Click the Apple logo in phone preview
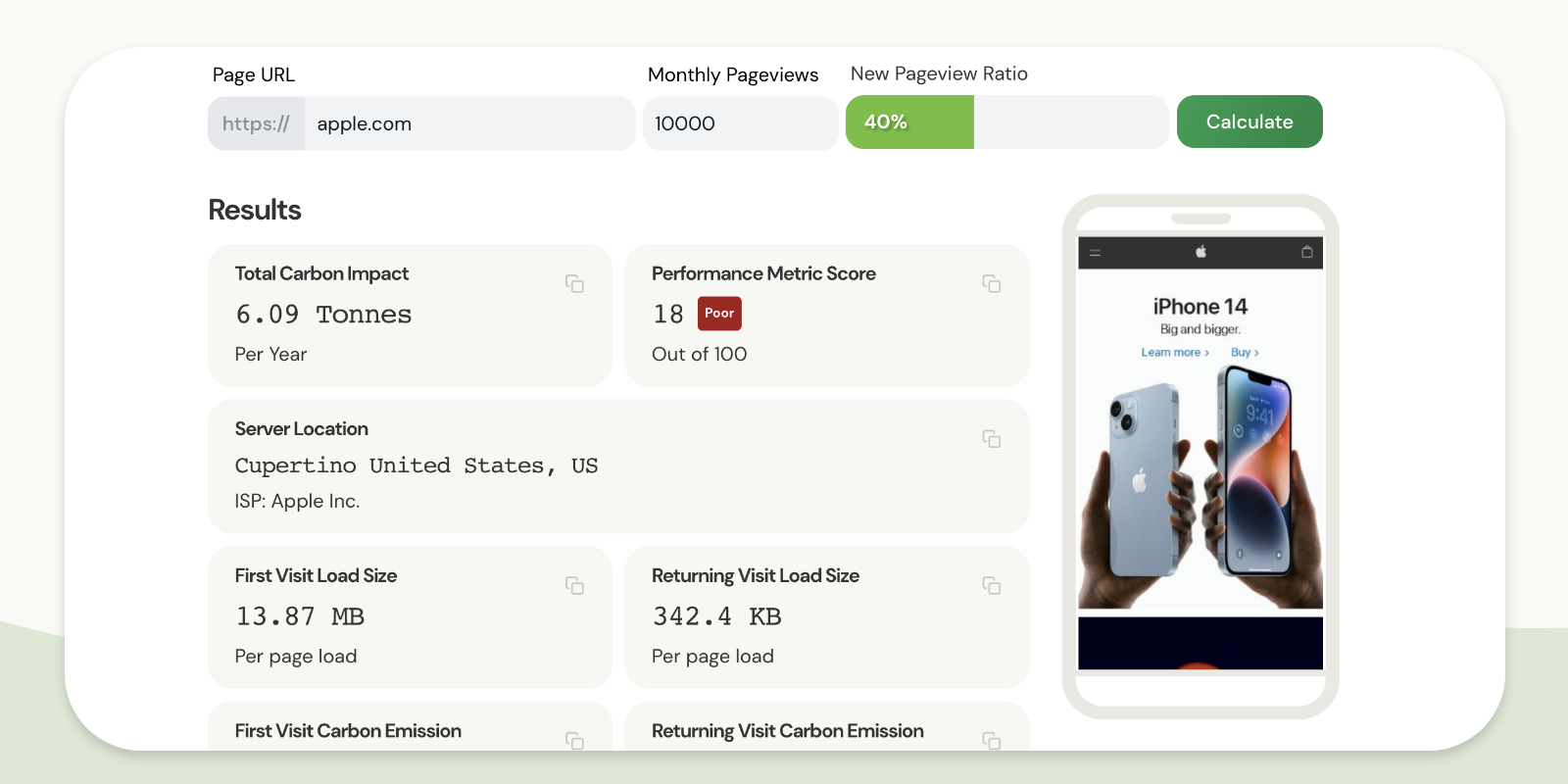This screenshot has height=784, width=1568. (x=1200, y=252)
